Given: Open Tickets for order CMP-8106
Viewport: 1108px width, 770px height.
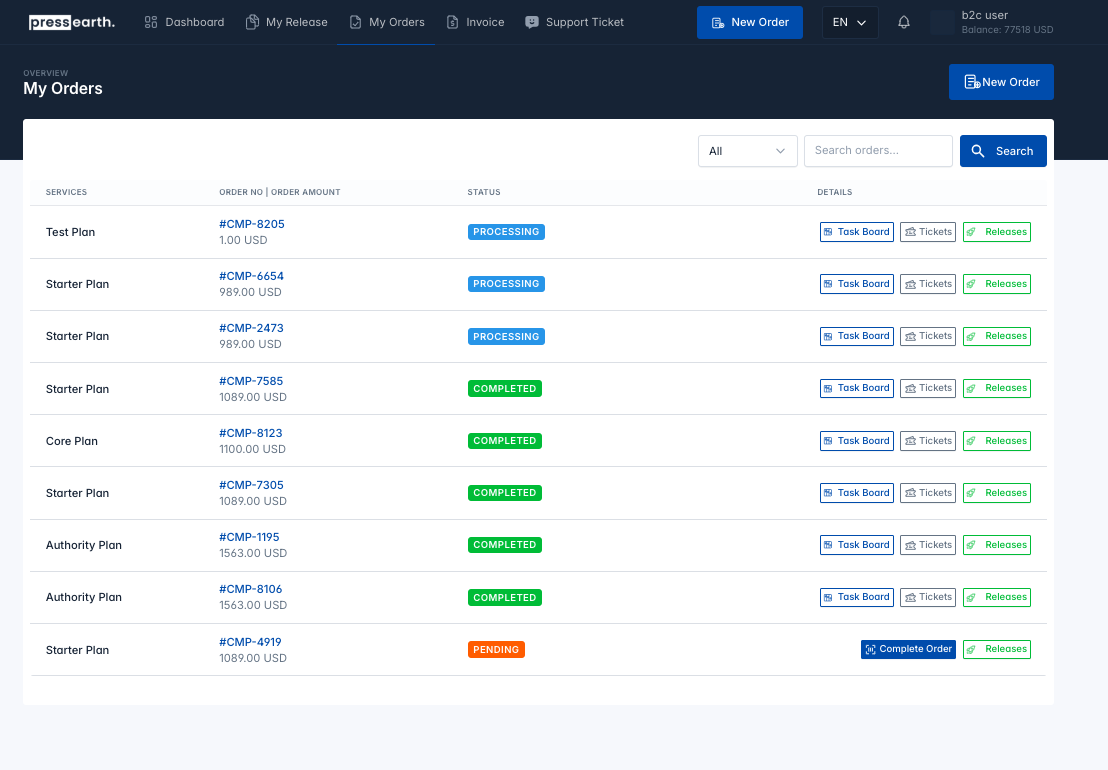Looking at the screenshot, I should coord(928,598).
